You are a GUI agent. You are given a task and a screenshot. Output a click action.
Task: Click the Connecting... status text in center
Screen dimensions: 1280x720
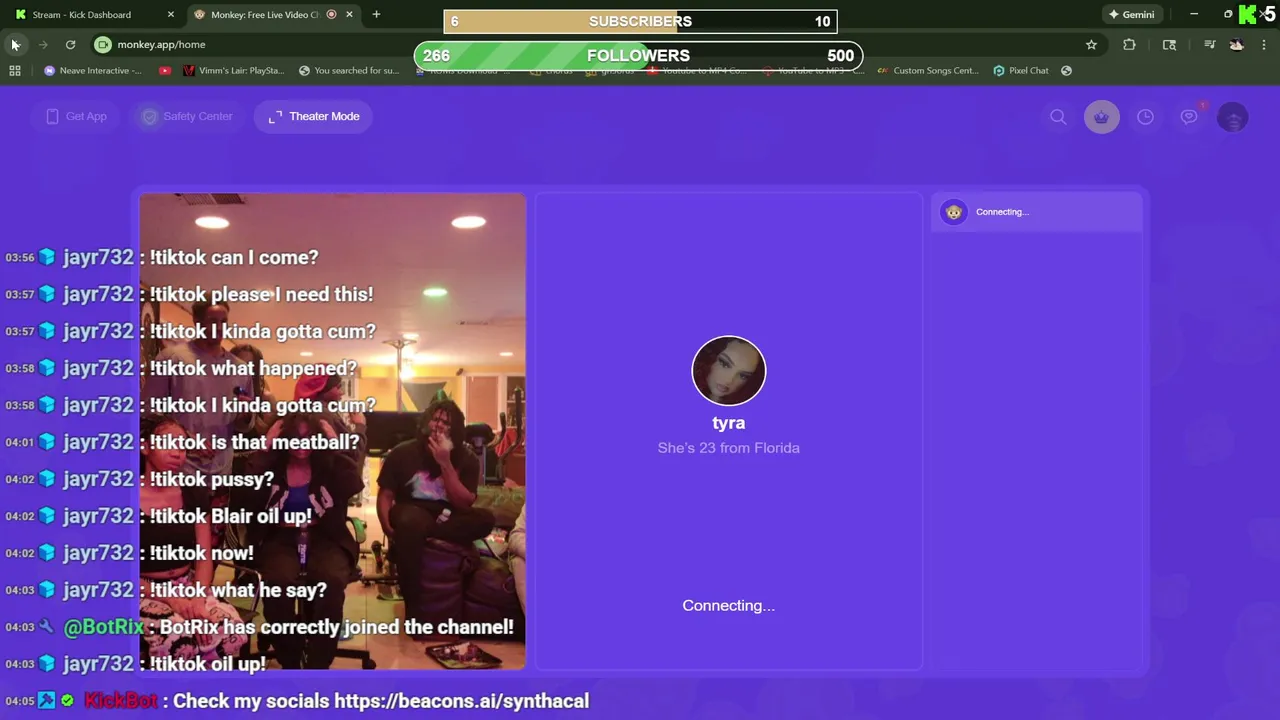point(728,605)
